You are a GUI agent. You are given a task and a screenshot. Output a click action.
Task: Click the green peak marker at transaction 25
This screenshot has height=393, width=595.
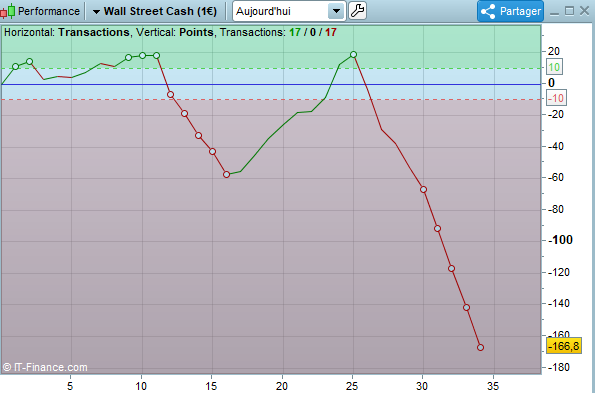[x=353, y=55]
